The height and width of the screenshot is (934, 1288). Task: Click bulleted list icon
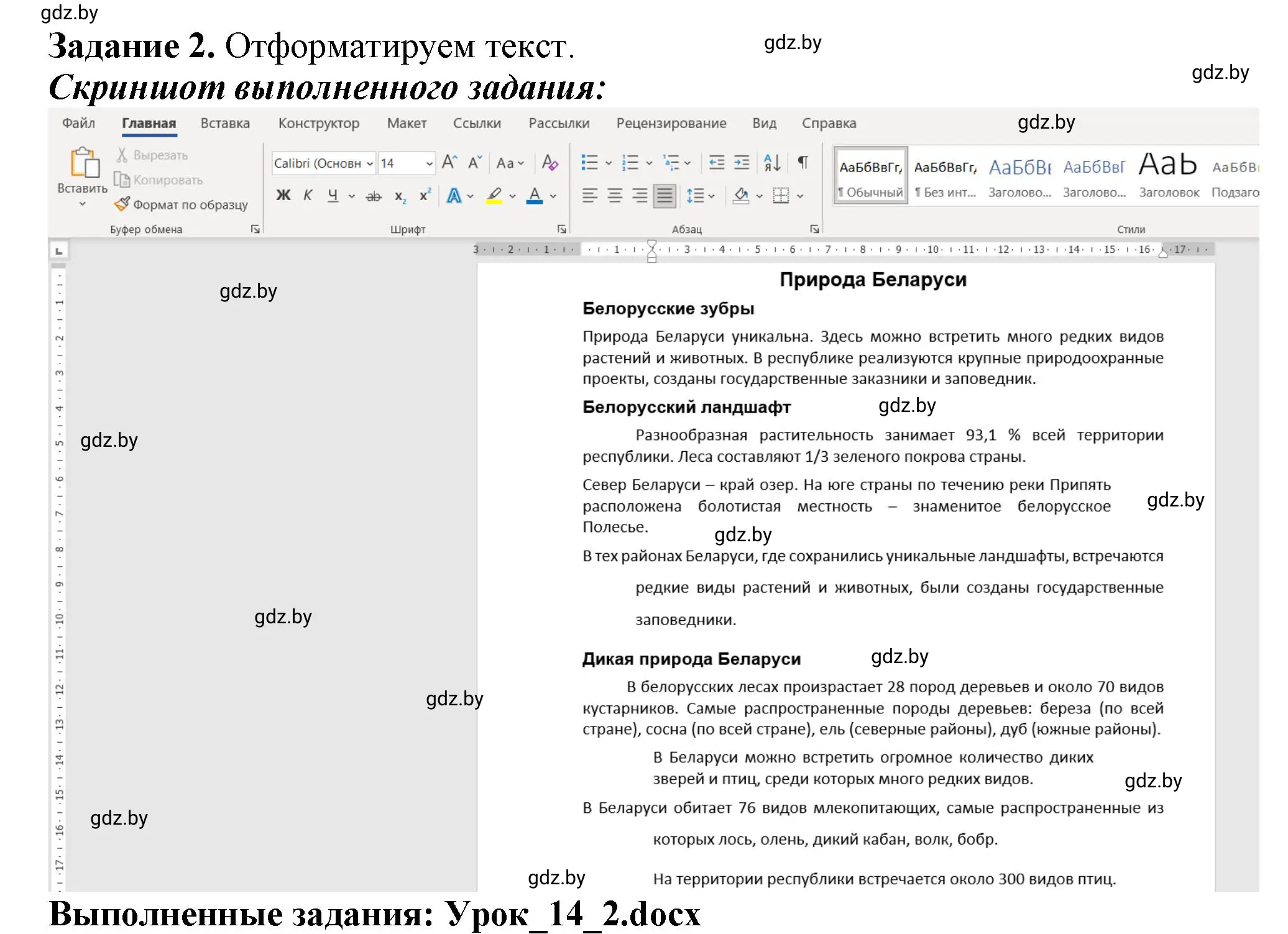tap(589, 163)
